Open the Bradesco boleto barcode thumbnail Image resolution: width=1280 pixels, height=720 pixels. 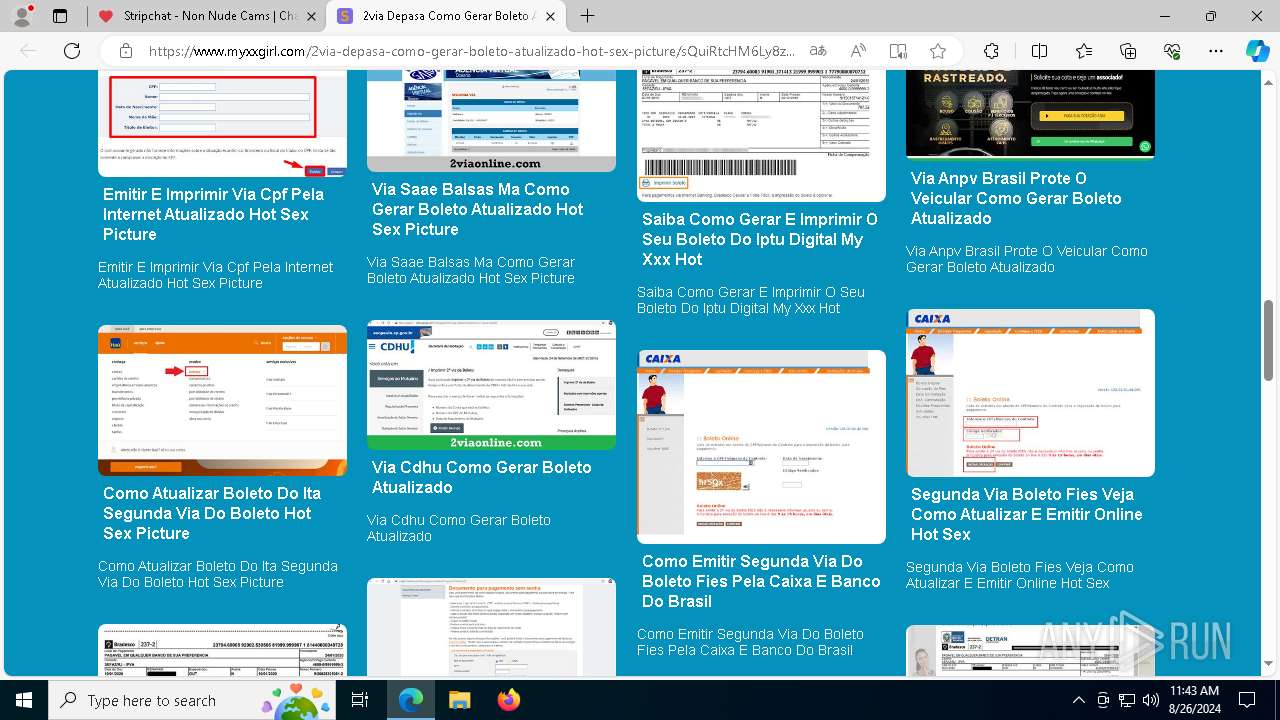pyautogui.click(x=761, y=136)
